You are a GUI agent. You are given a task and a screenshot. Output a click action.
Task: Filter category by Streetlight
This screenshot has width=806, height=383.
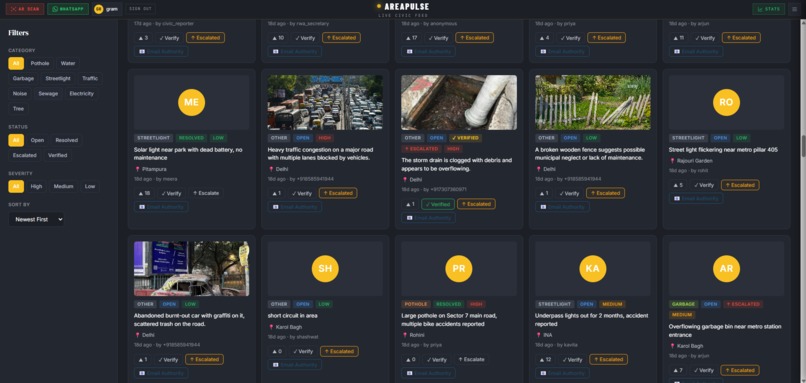click(58, 79)
